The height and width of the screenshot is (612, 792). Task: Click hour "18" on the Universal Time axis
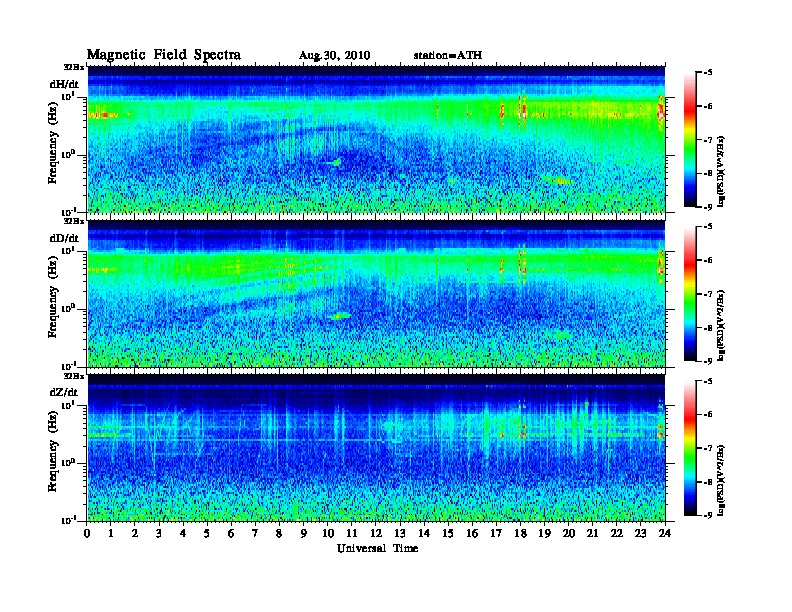click(521, 533)
